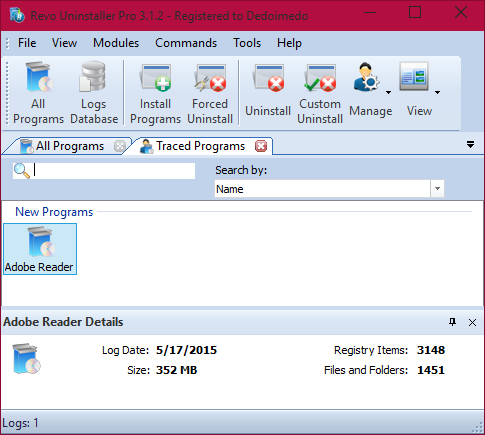Select the Adobe Reader traced program
Image resolution: width=485 pixels, height=435 pixels.
point(40,249)
